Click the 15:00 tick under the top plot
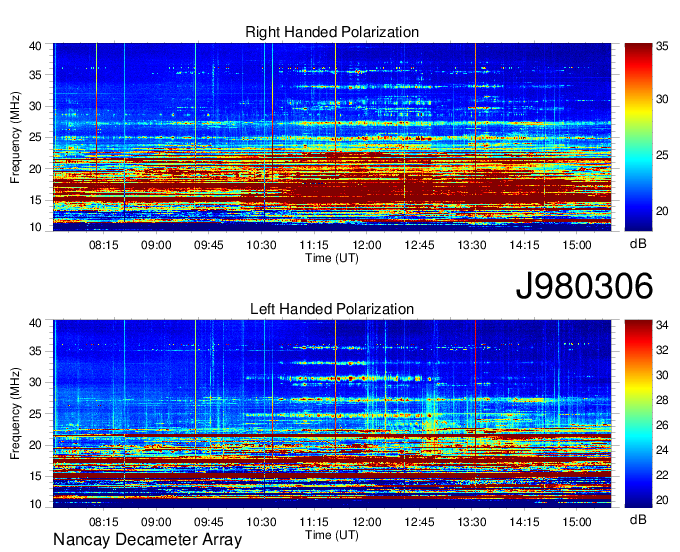Screen dimensions: 680x552 click(x=577, y=245)
